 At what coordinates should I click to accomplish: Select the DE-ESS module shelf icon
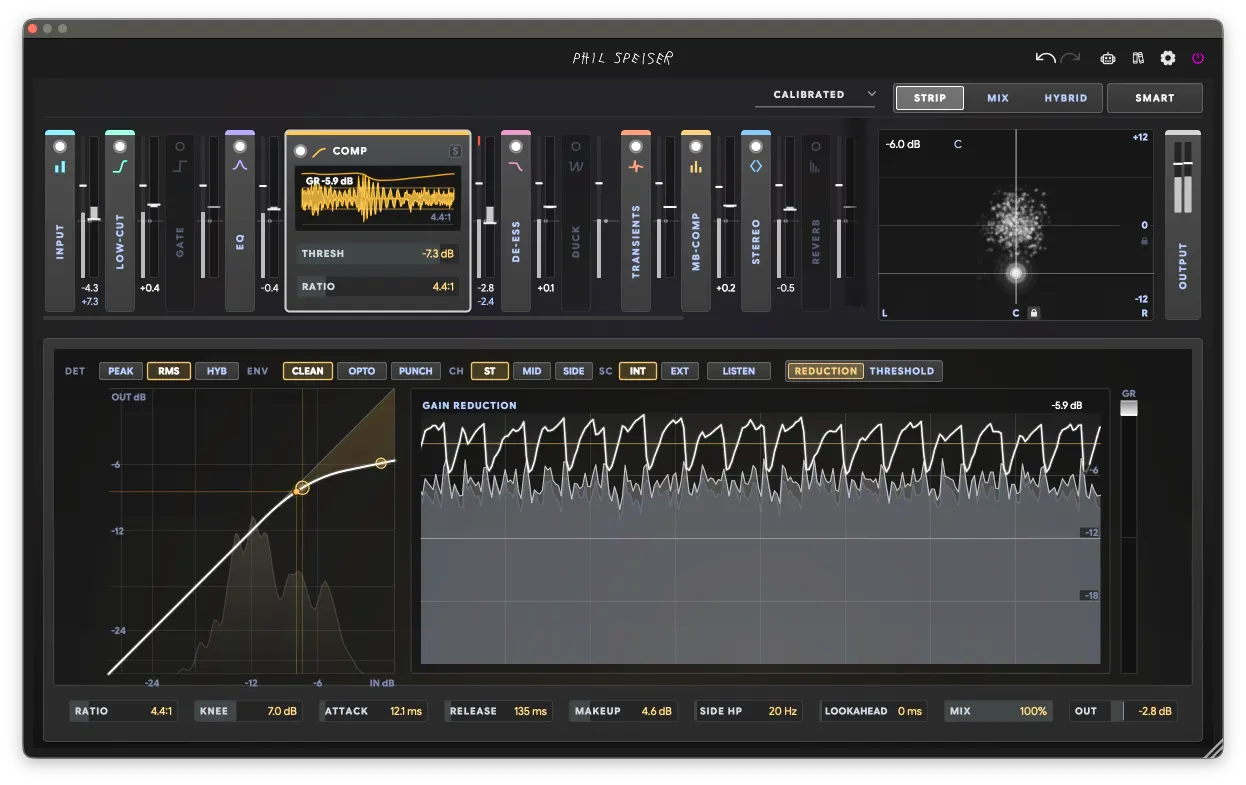pos(516,166)
